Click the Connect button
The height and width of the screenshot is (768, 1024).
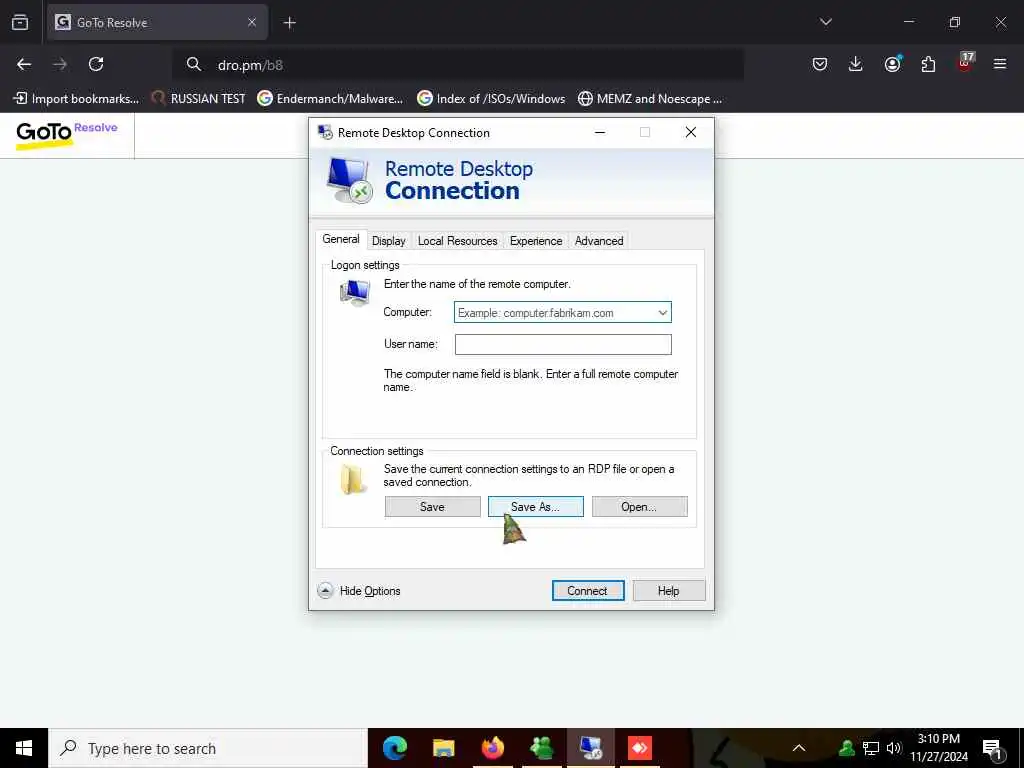(588, 590)
